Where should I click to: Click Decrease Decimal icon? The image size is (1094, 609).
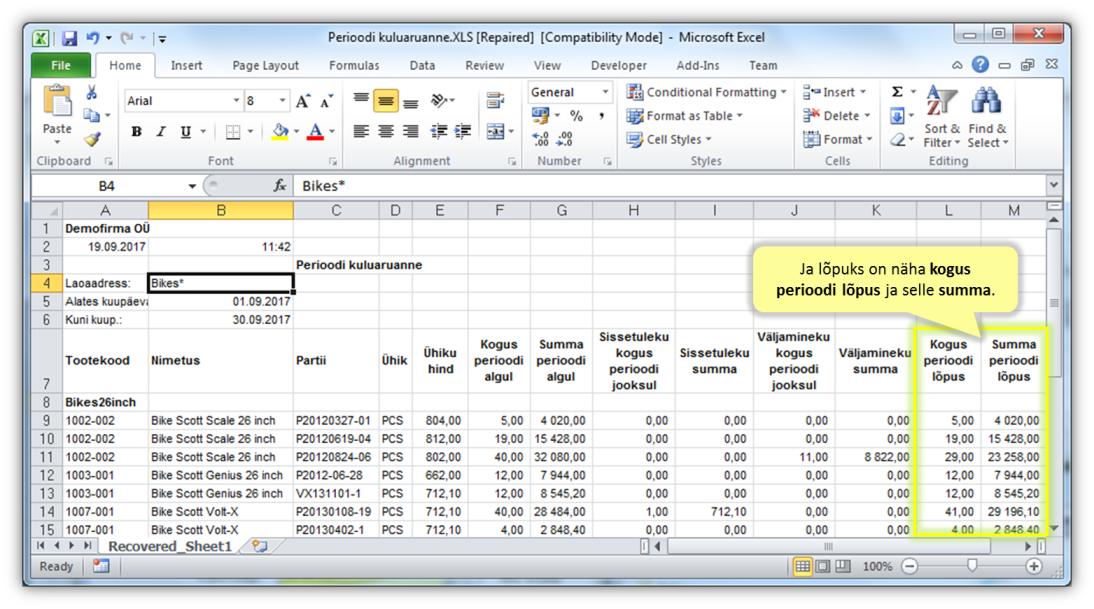564,140
